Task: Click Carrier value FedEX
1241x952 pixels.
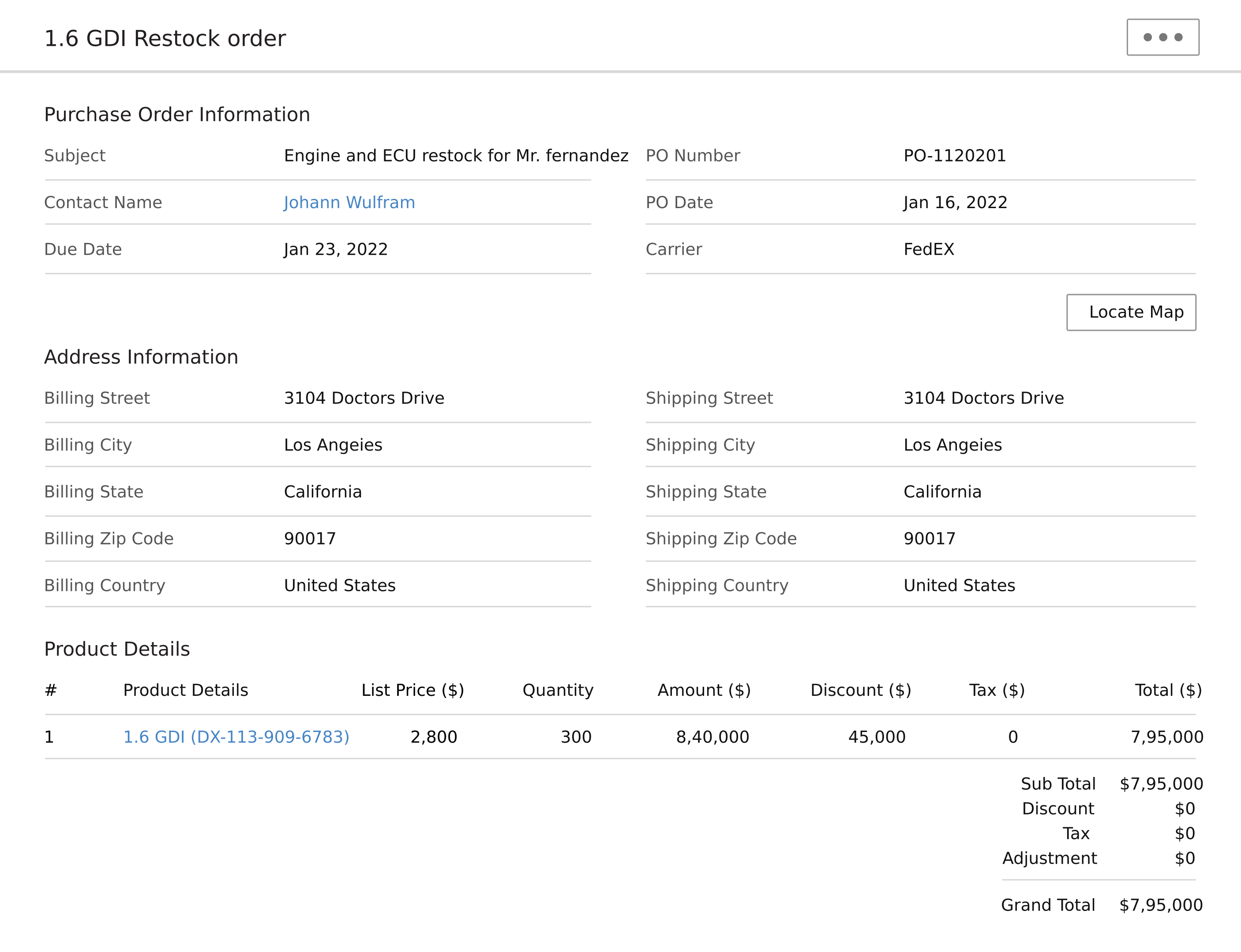Action: click(x=929, y=249)
